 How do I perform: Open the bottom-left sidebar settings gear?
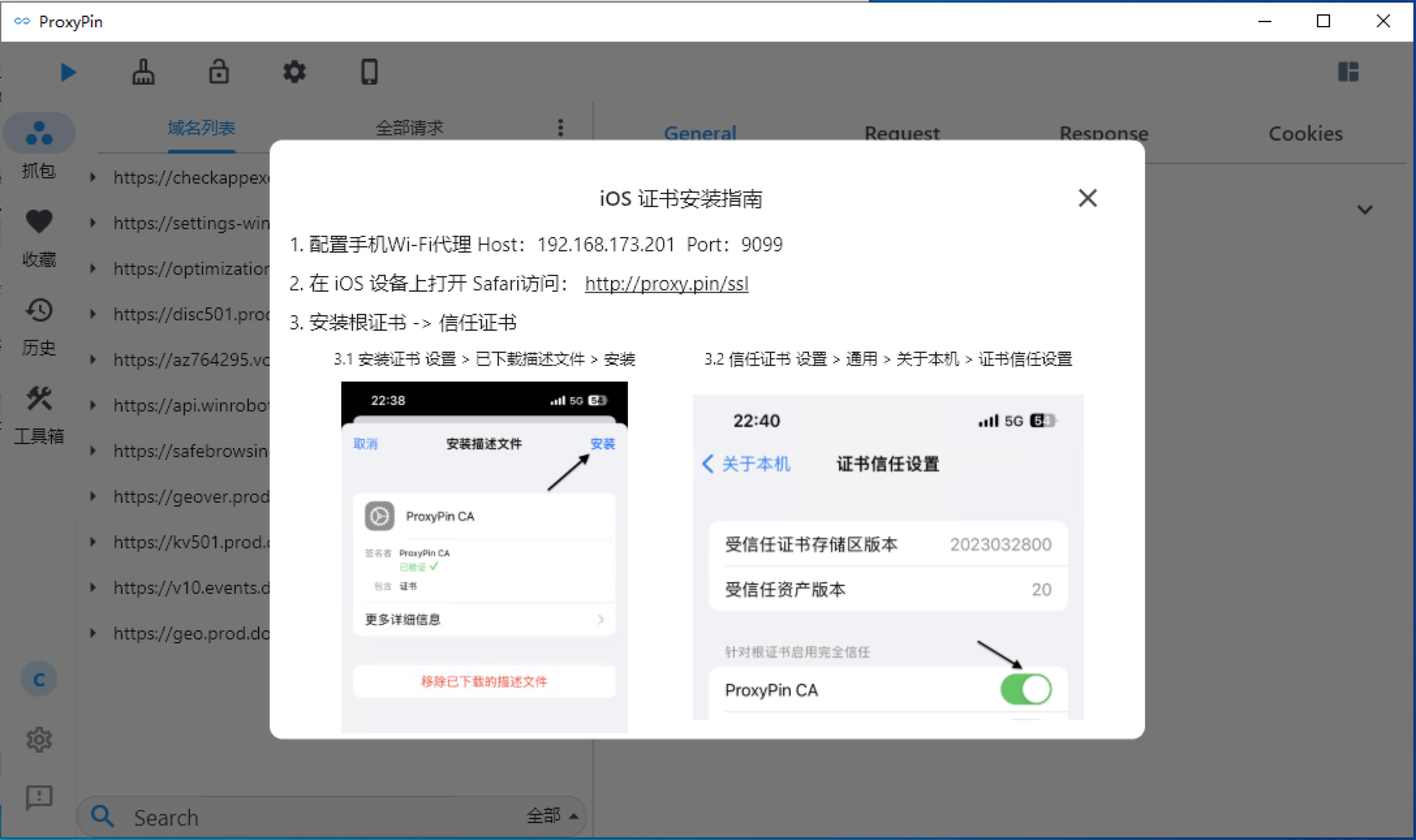click(x=39, y=740)
